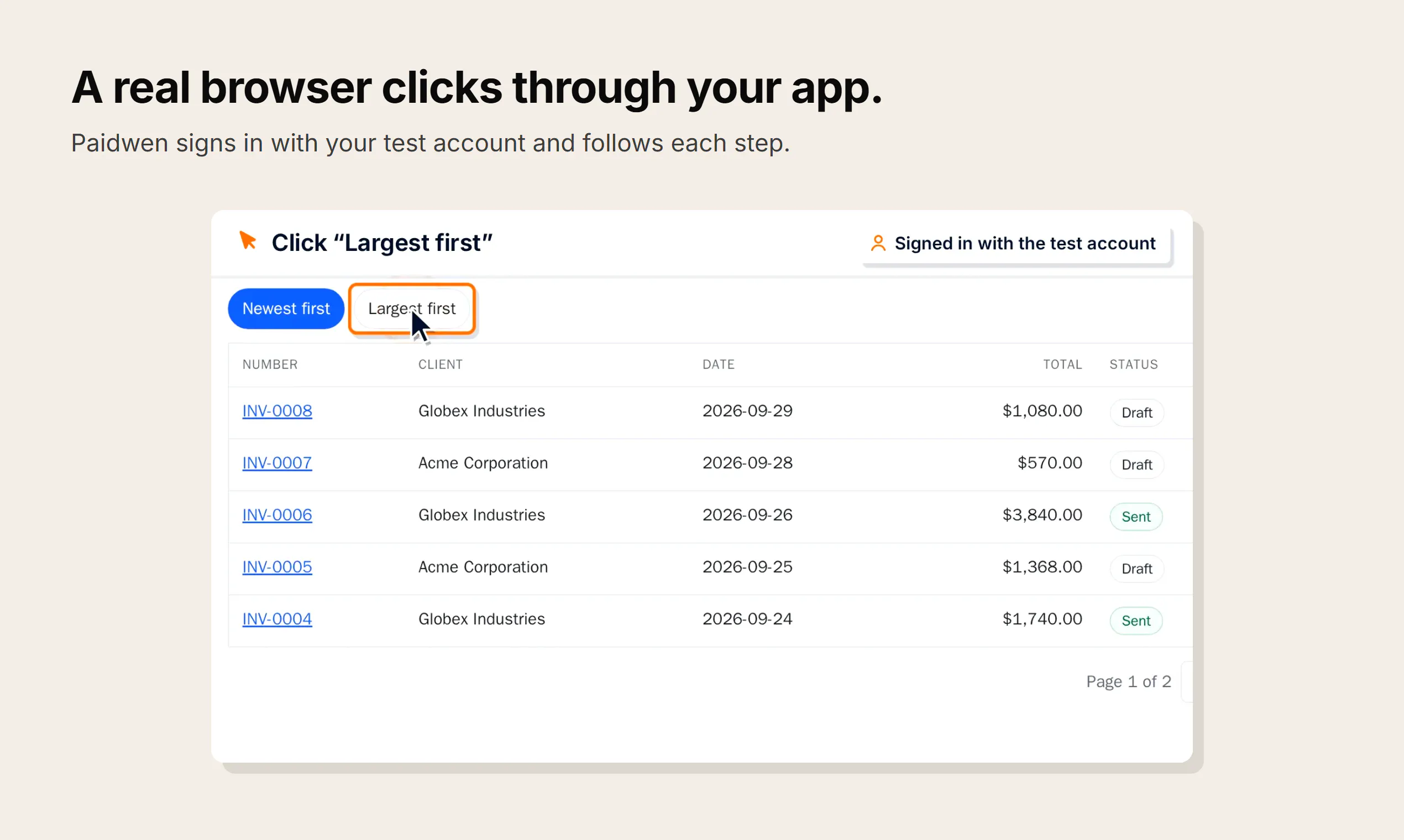Click the $1,740.00 total cell
This screenshot has width=1404, height=840.
tap(1042, 620)
